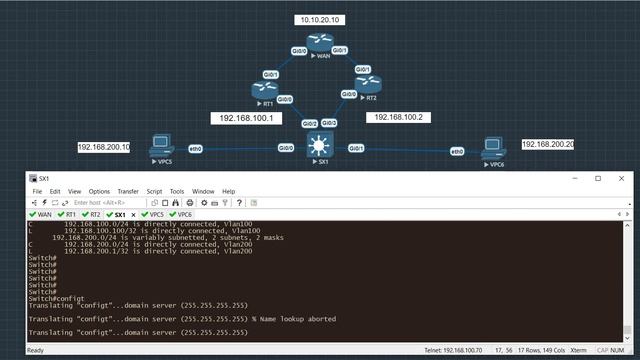Click the Connect in Tab toolbar icon
Screen dimensions: 640x360
[55, 203]
